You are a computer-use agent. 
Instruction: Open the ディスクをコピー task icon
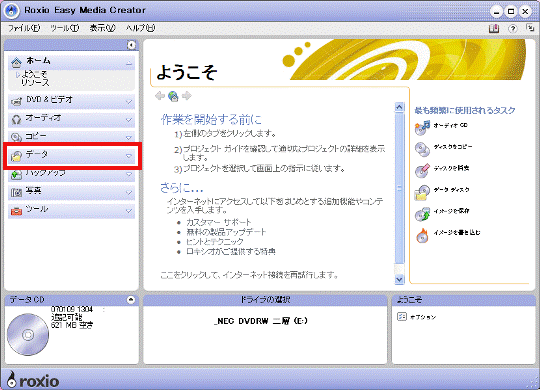pyautogui.click(x=422, y=149)
